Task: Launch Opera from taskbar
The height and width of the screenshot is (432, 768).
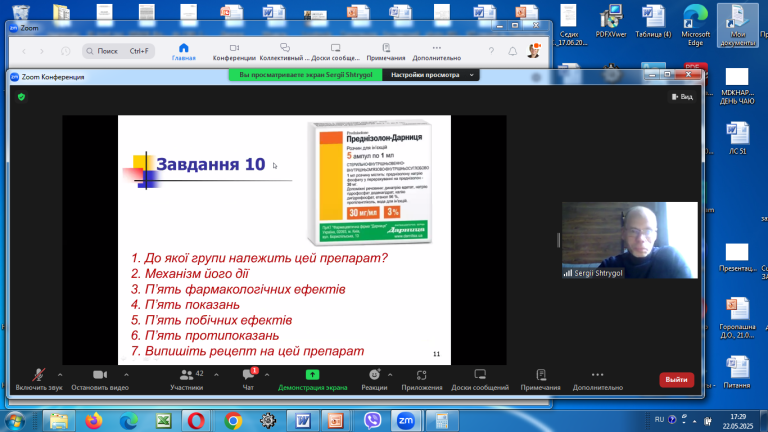Action: click(x=196, y=421)
